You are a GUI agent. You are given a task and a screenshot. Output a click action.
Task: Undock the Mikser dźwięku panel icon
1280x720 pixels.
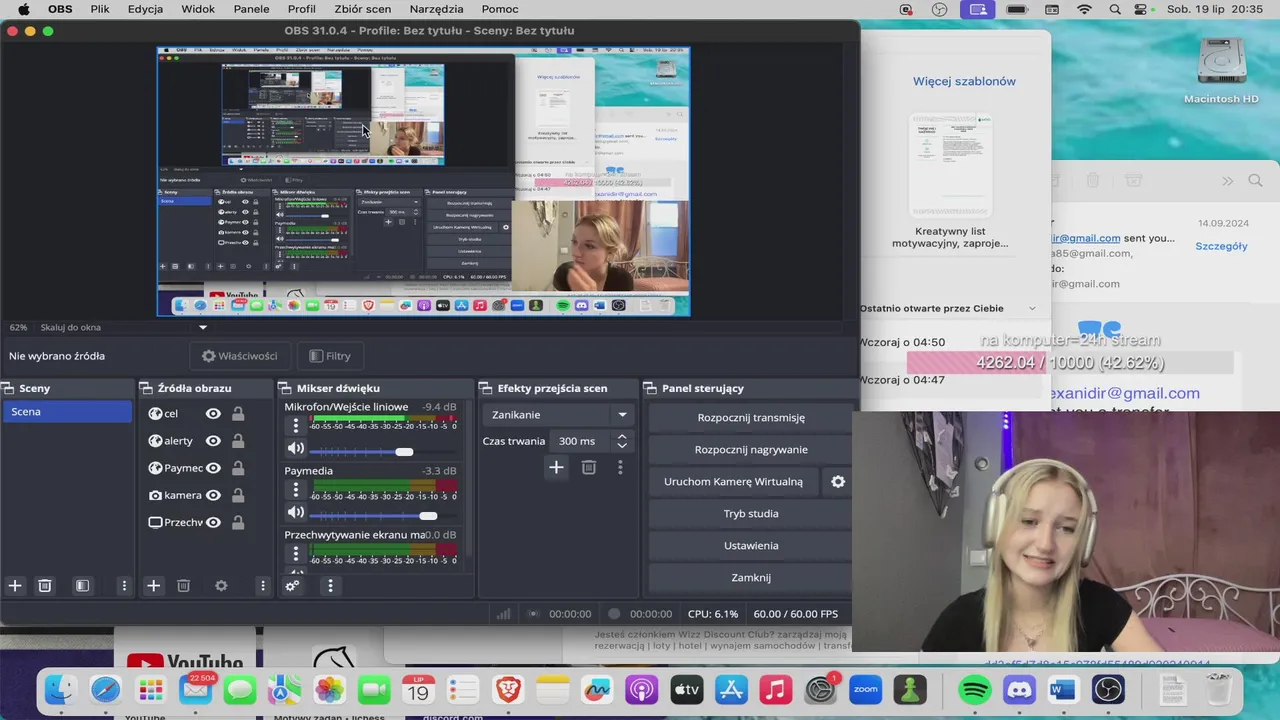coord(287,388)
